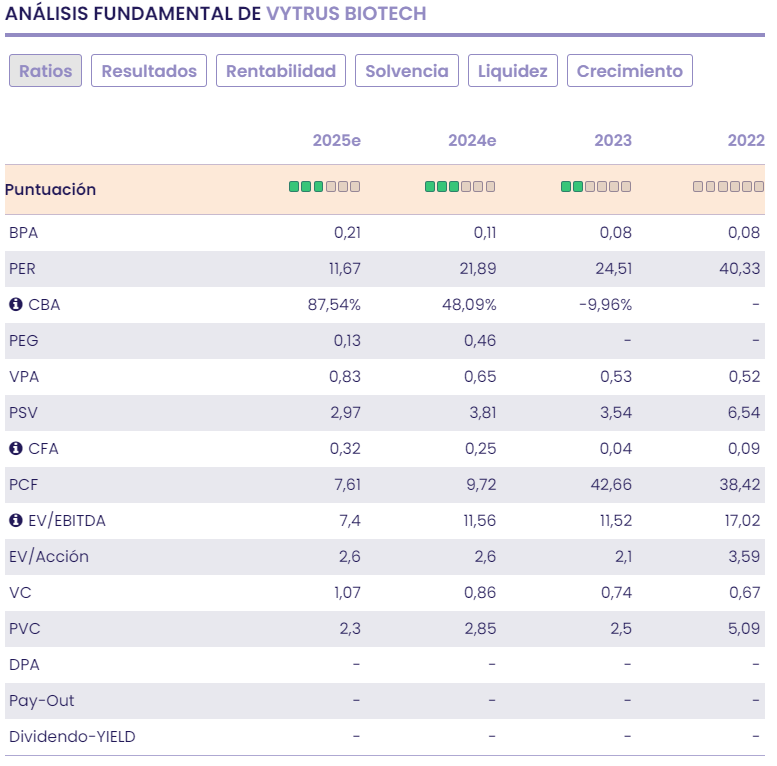Click the 2025e column header
Image resolution: width=777 pixels, height=766 pixels.
[336, 140]
